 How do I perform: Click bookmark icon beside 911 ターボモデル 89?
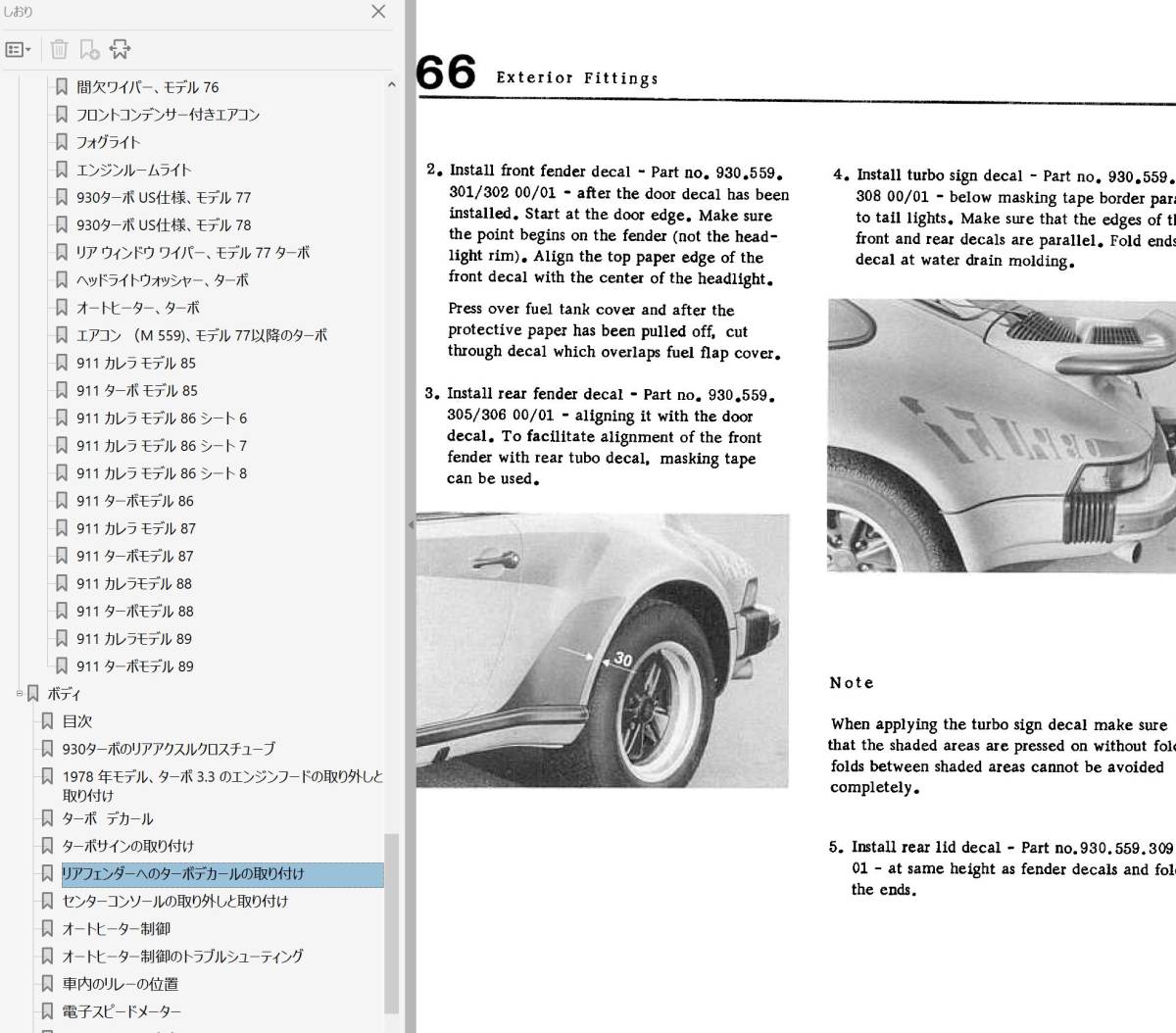pyautogui.click(x=62, y=665)
